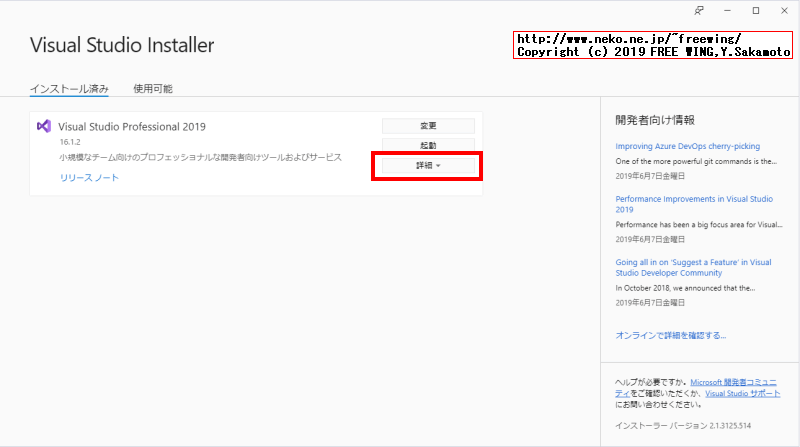Click the 'One of the more powerful git commands' summary
This screenshot has width=800, height=447.
(696, 161)
